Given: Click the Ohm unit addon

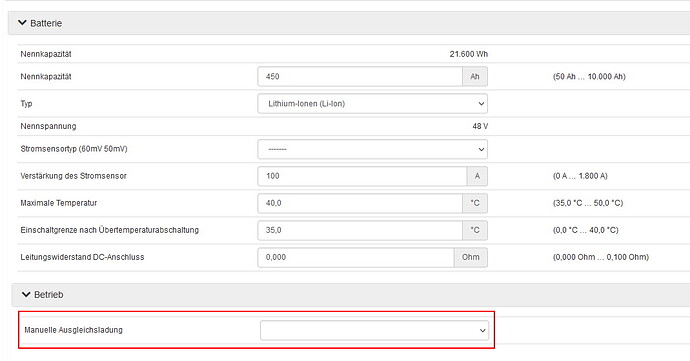Looking at the screenshot, I should tap(471, 257).
